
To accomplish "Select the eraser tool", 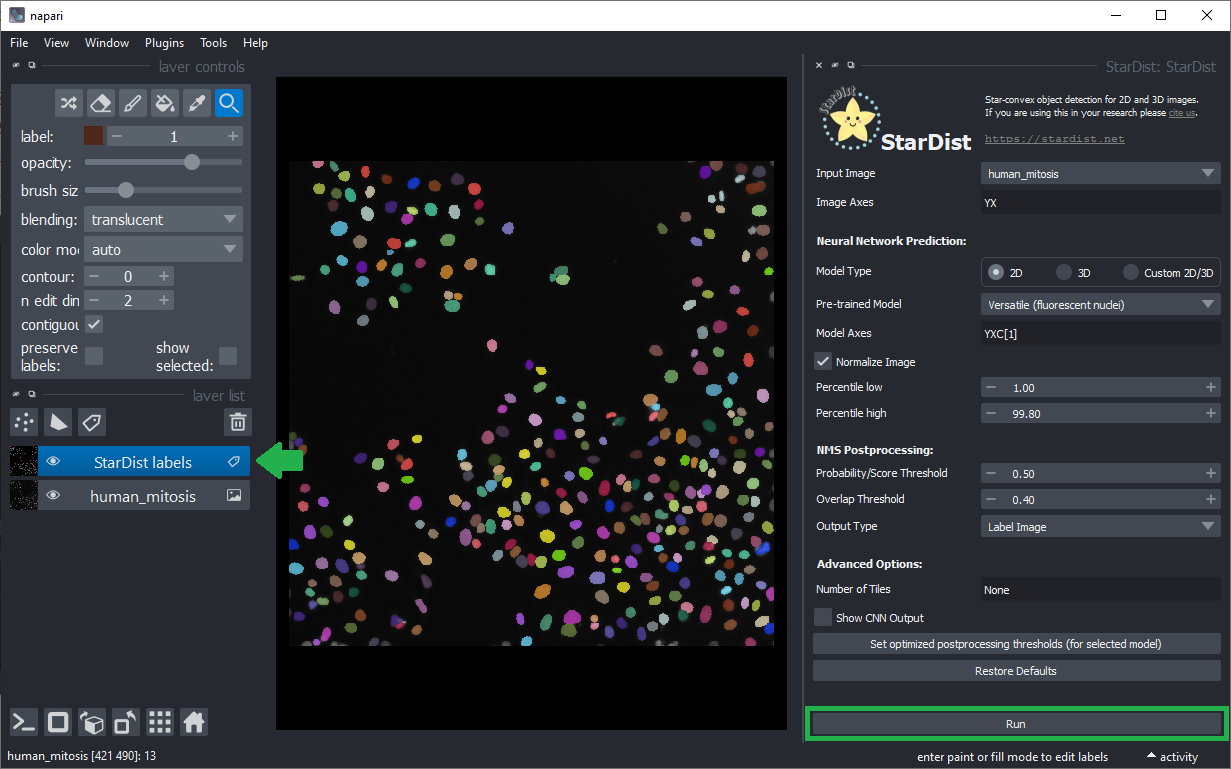I will [100, 103].
